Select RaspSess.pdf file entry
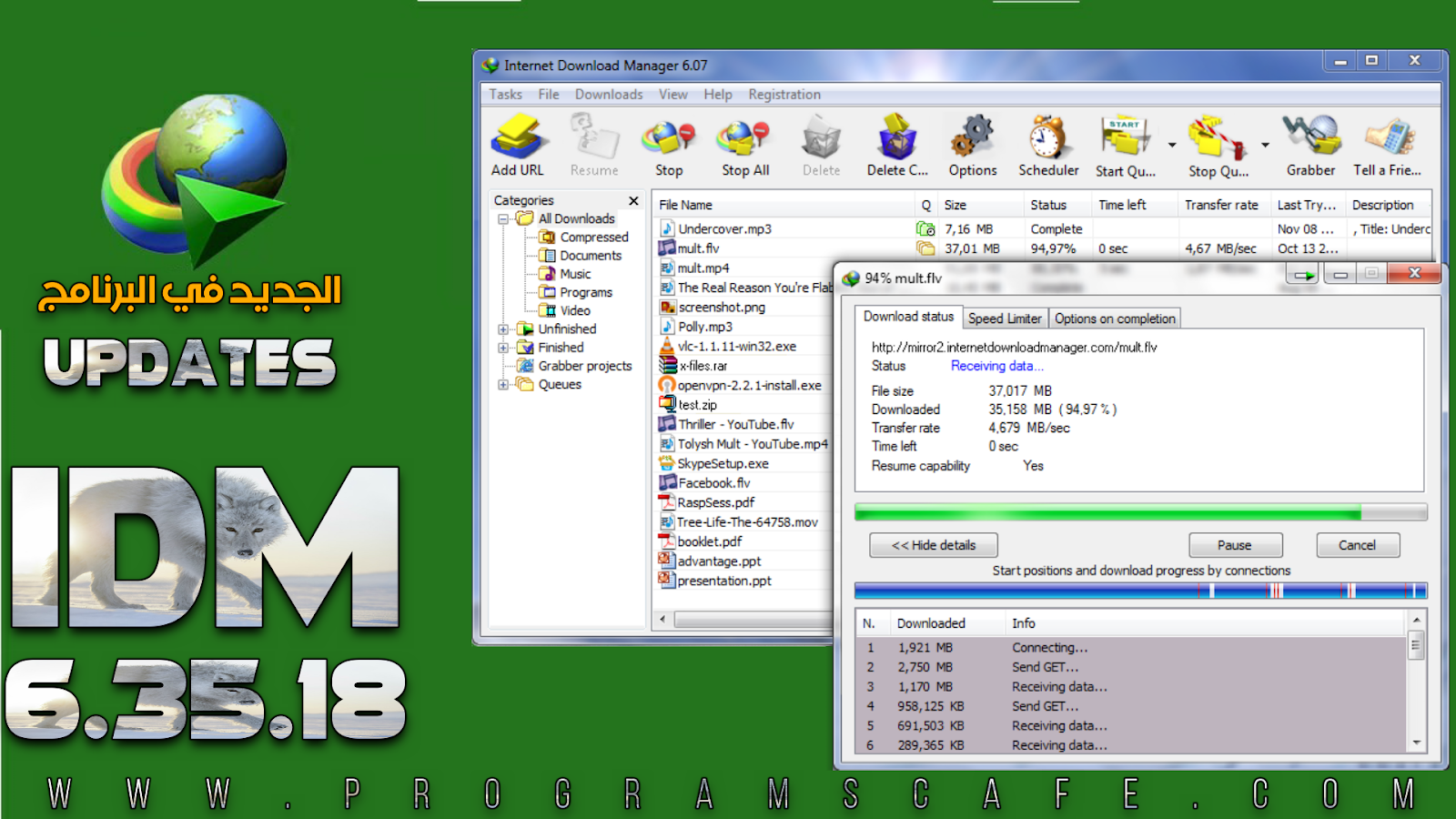Viewport: 1456px width, 819px height. click(x=707, y=502)
